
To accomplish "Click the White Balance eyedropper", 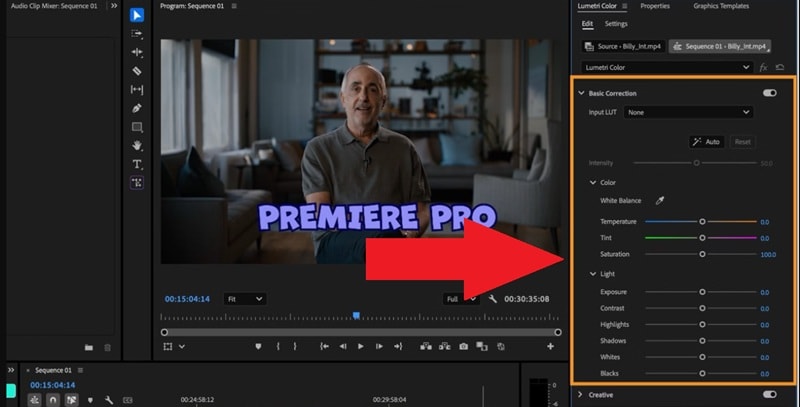I will coord(660,200).
